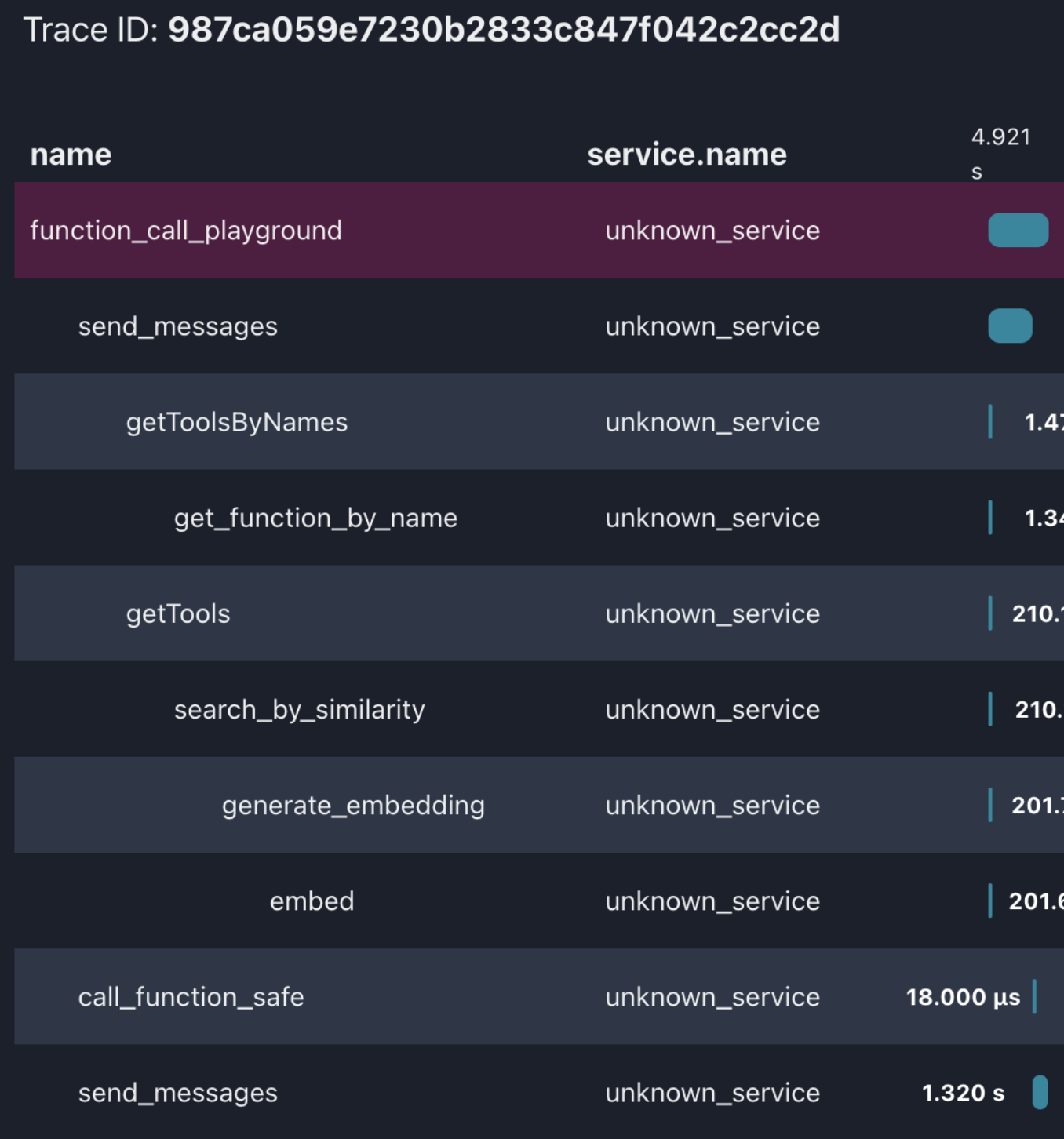Click the embed span timeline marker

pos(990,901)
